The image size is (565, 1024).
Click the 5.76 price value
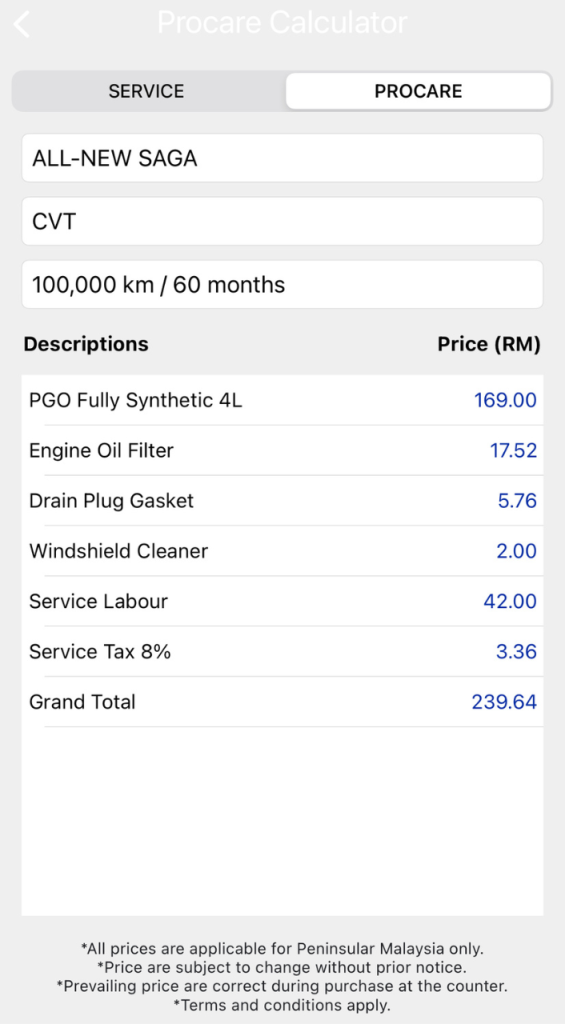tap(517, 501)
